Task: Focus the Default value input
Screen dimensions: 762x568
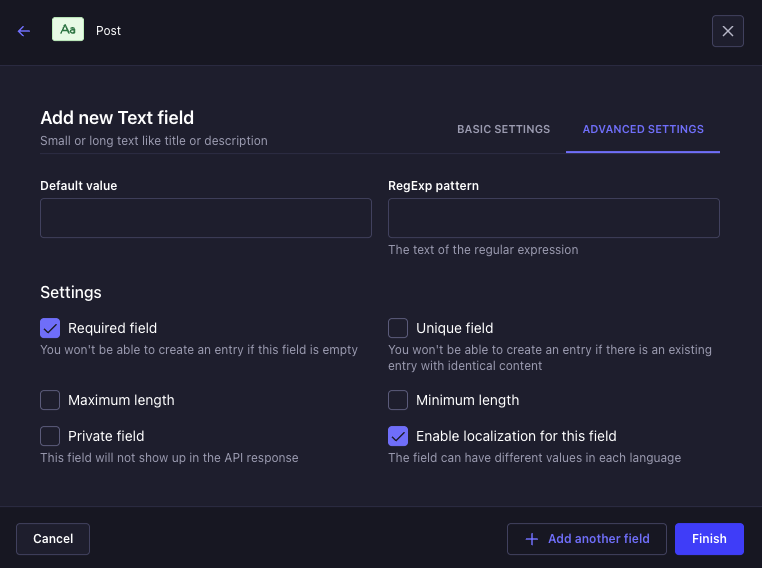Action: [206, 218]
